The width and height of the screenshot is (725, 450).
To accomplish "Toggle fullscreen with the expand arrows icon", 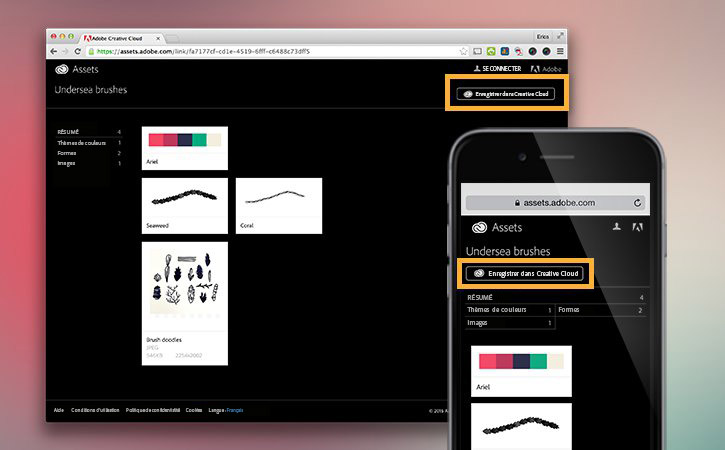I will point(560,36).
